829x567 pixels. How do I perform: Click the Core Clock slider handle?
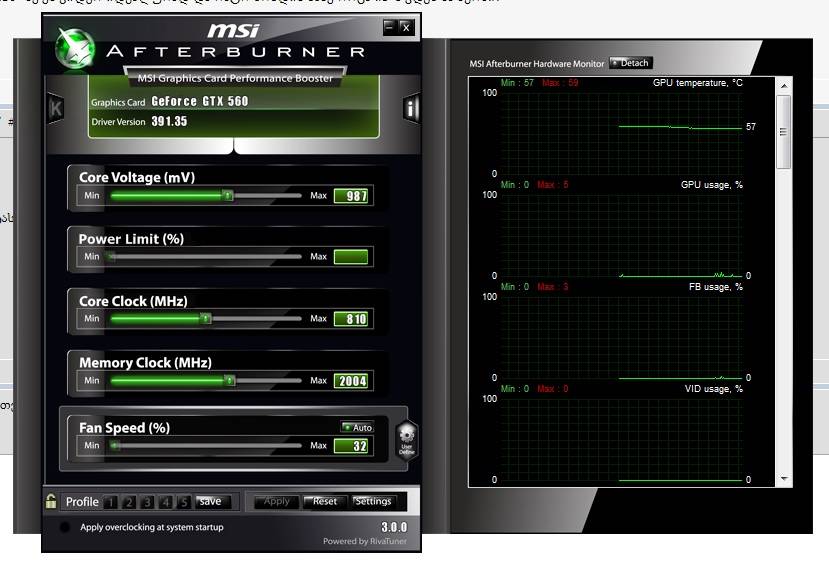[x=206, y=318]
